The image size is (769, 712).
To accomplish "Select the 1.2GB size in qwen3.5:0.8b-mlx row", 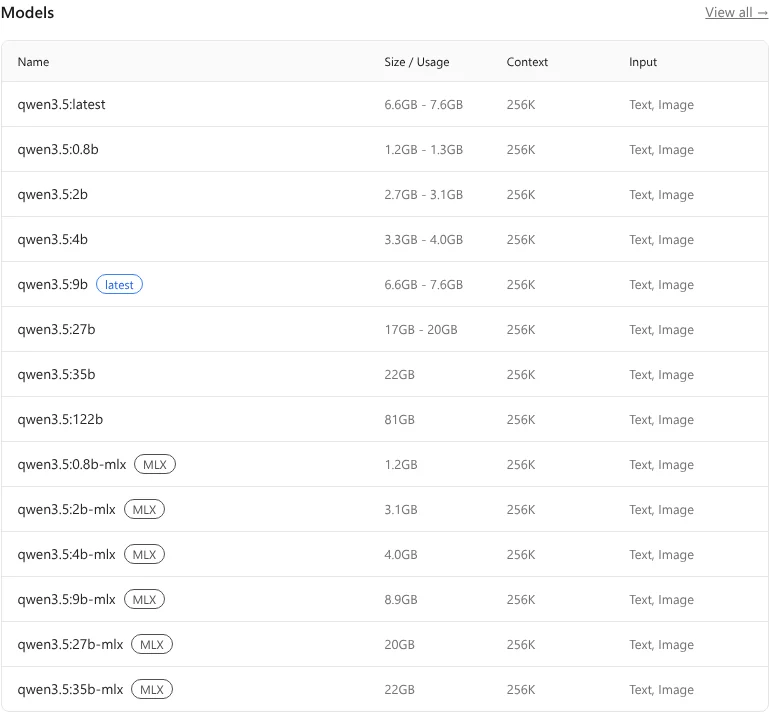I will (401, 464).
